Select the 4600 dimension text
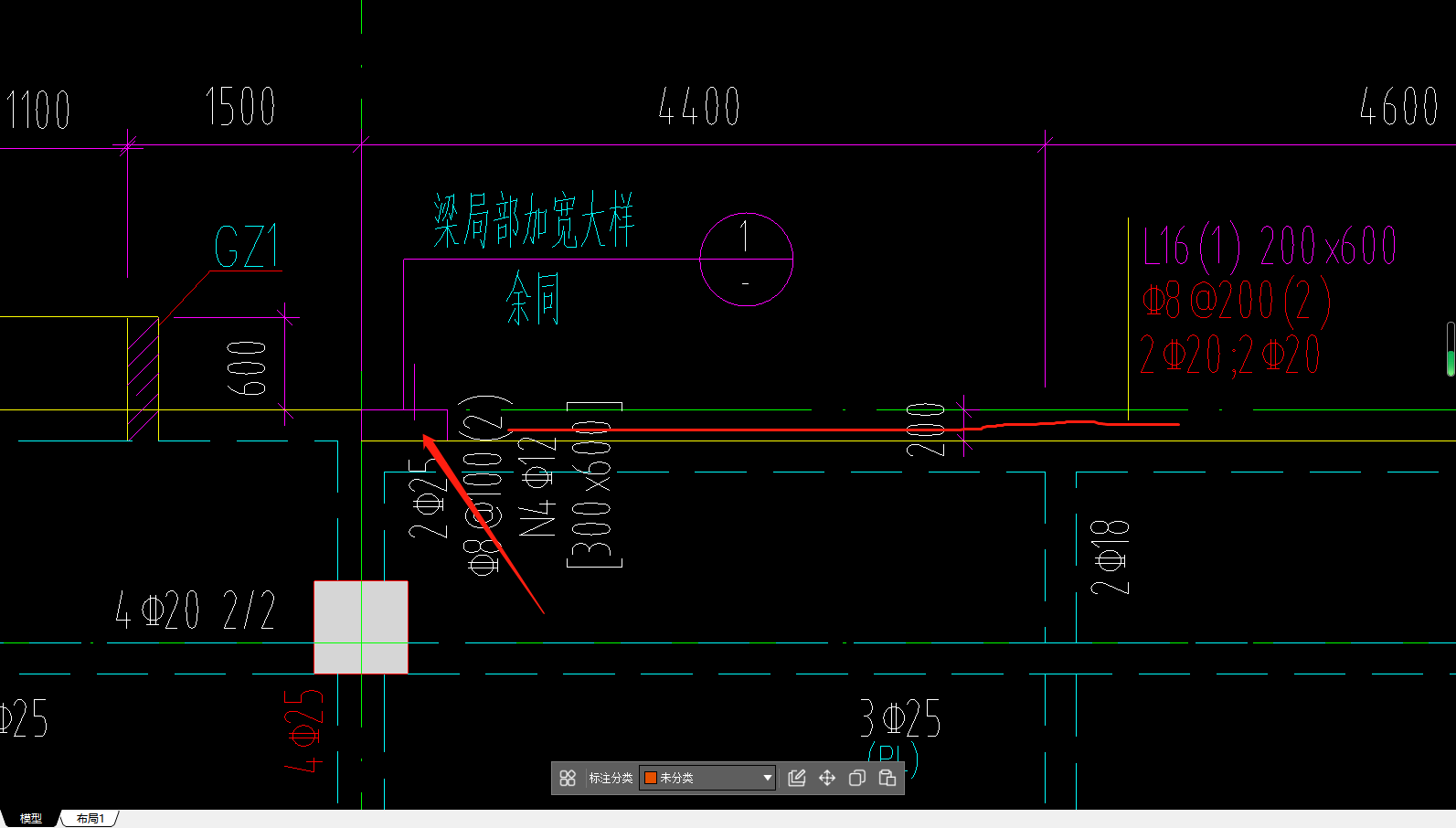1456x828 pixels. 1399,107
